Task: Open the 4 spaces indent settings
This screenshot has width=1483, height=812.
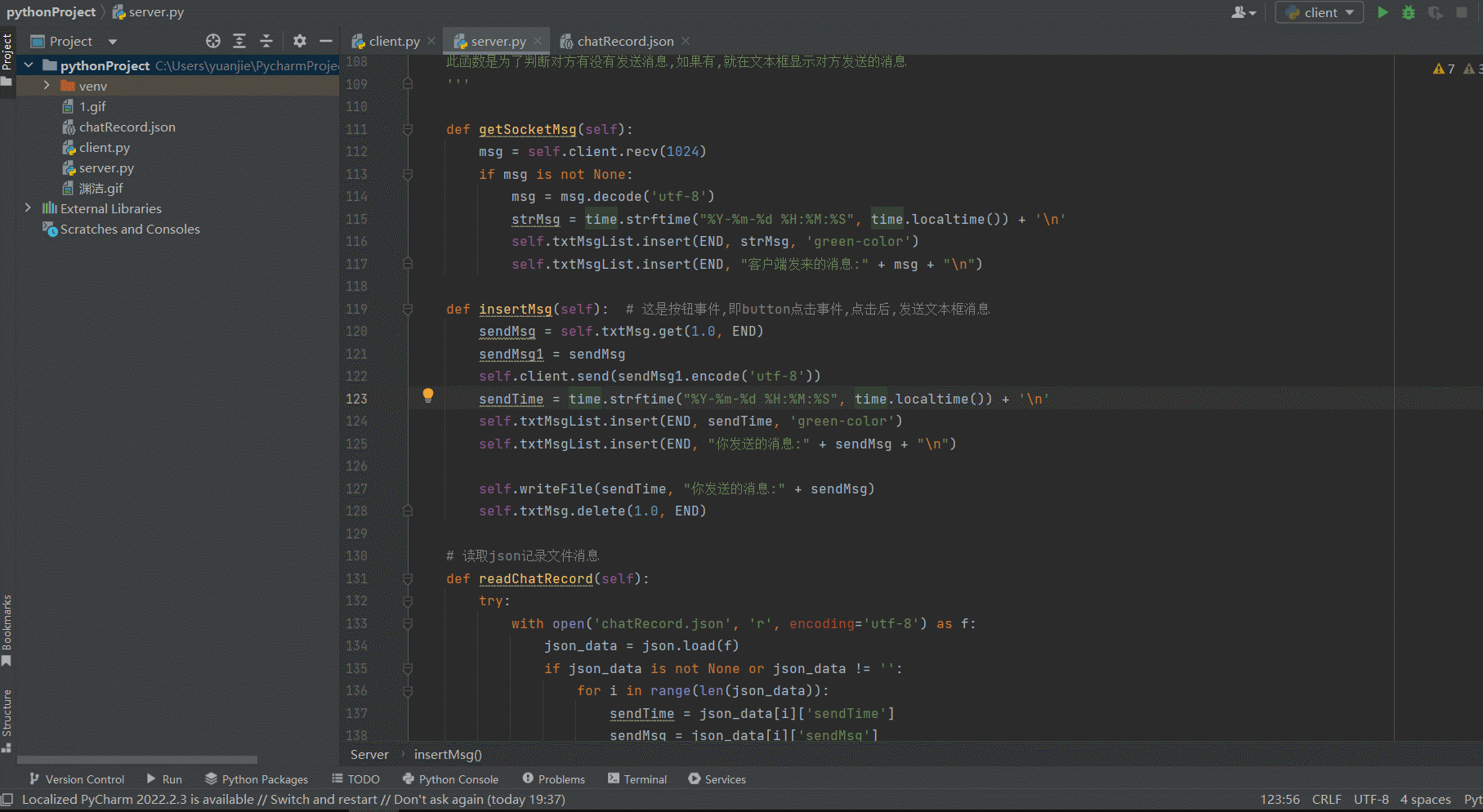Action: click(1426, 800)
